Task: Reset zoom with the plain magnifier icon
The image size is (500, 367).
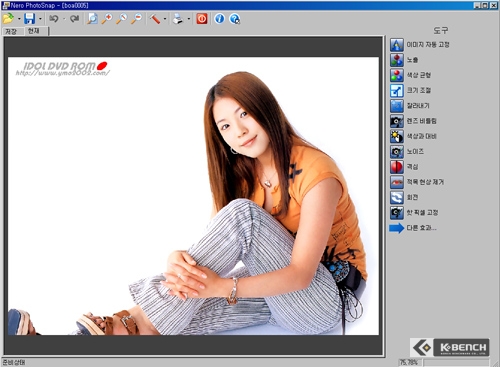Action: click(121, 19)
